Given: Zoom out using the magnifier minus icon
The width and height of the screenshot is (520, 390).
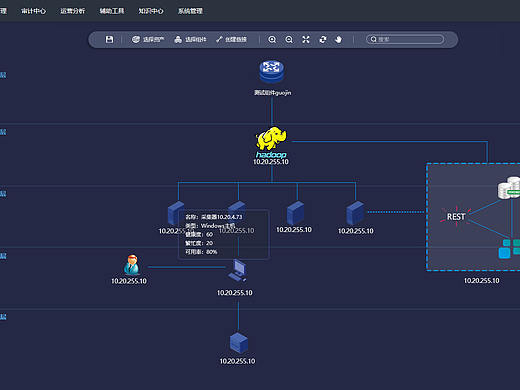Looking at the screenshot, I should (289, 40).
